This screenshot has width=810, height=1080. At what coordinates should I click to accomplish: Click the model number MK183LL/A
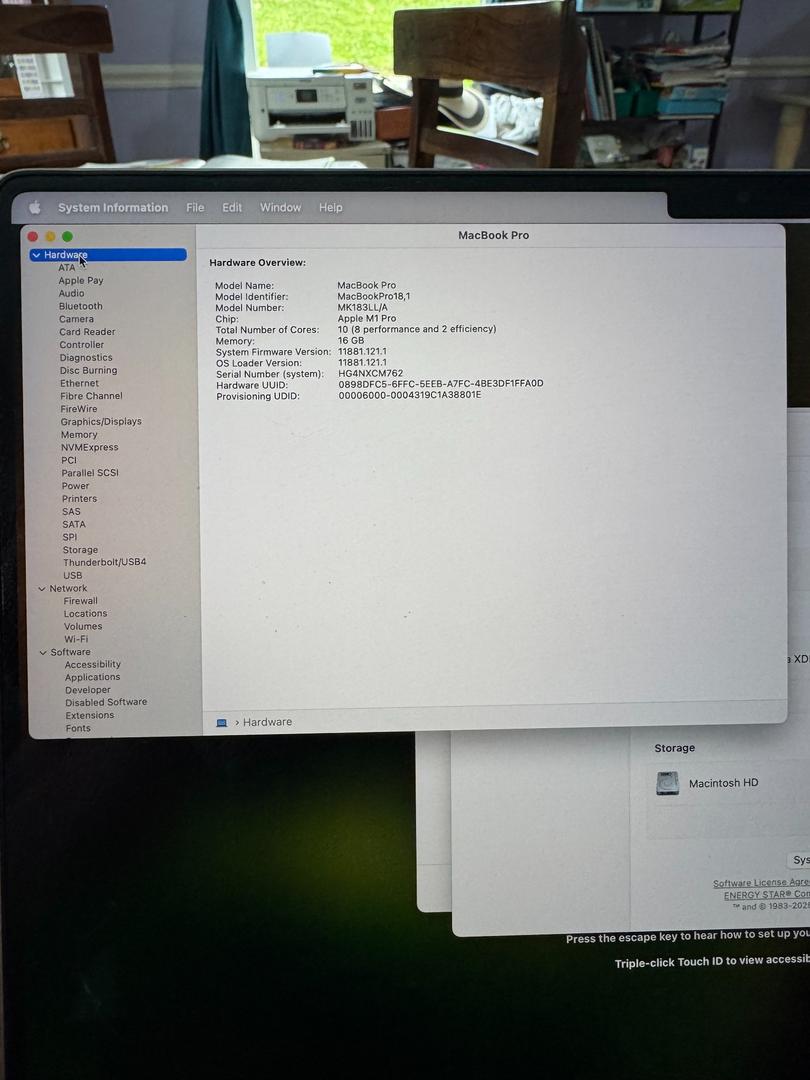(363, 307)
